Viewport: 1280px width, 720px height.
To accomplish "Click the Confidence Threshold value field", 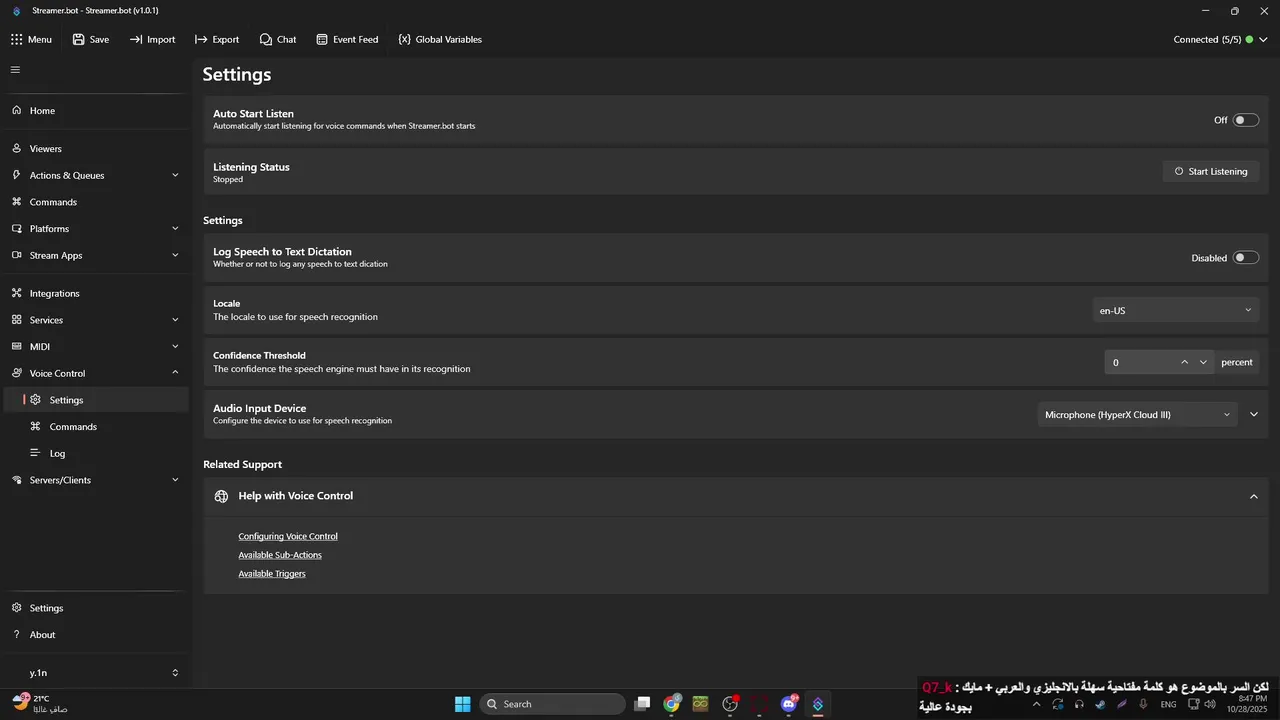I will pyautogui.click(x=1140, y=362).
